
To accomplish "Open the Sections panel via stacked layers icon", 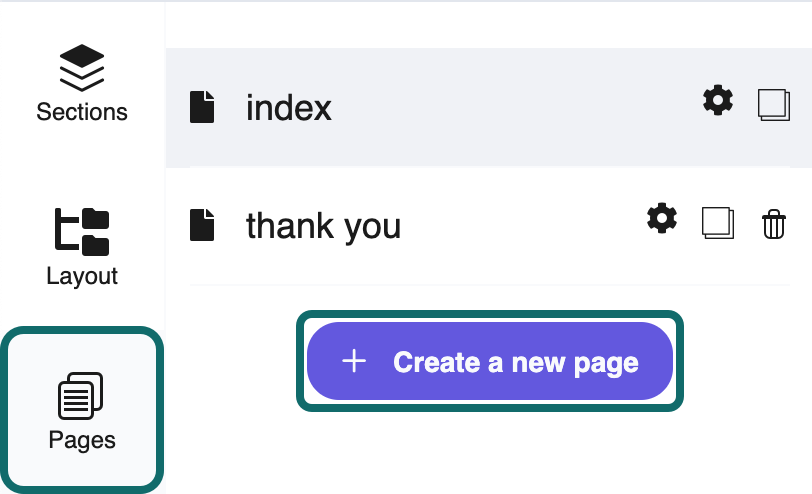I will click(82, 68).
